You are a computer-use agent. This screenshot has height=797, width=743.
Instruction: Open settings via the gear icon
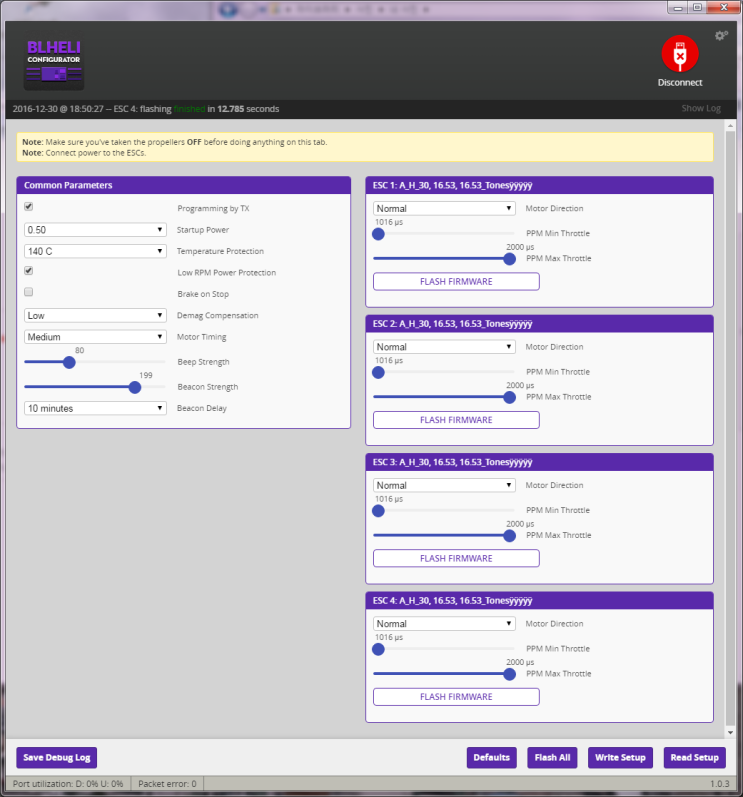tap(721, 36)
